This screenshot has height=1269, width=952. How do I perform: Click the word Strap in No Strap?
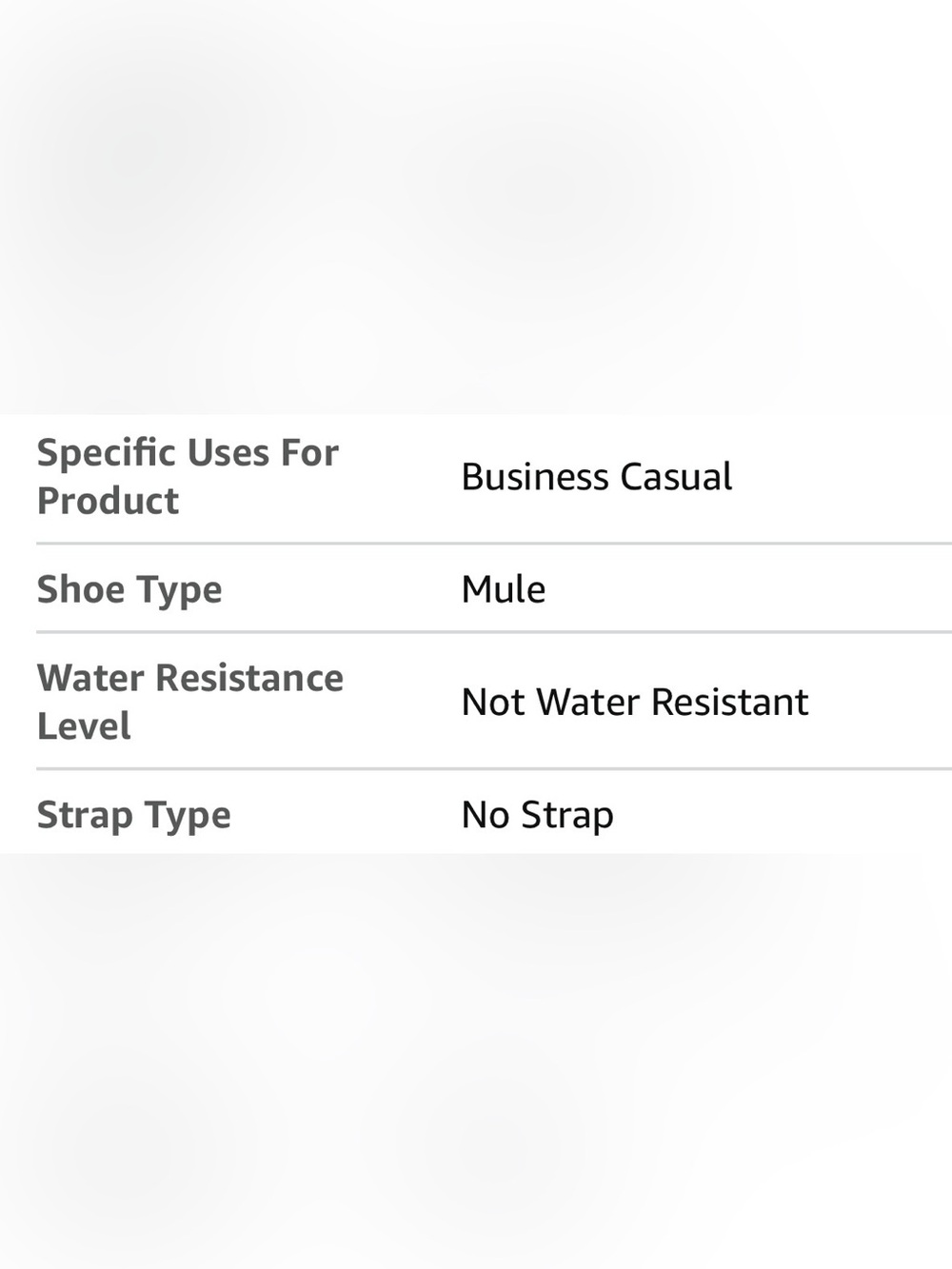567,815
